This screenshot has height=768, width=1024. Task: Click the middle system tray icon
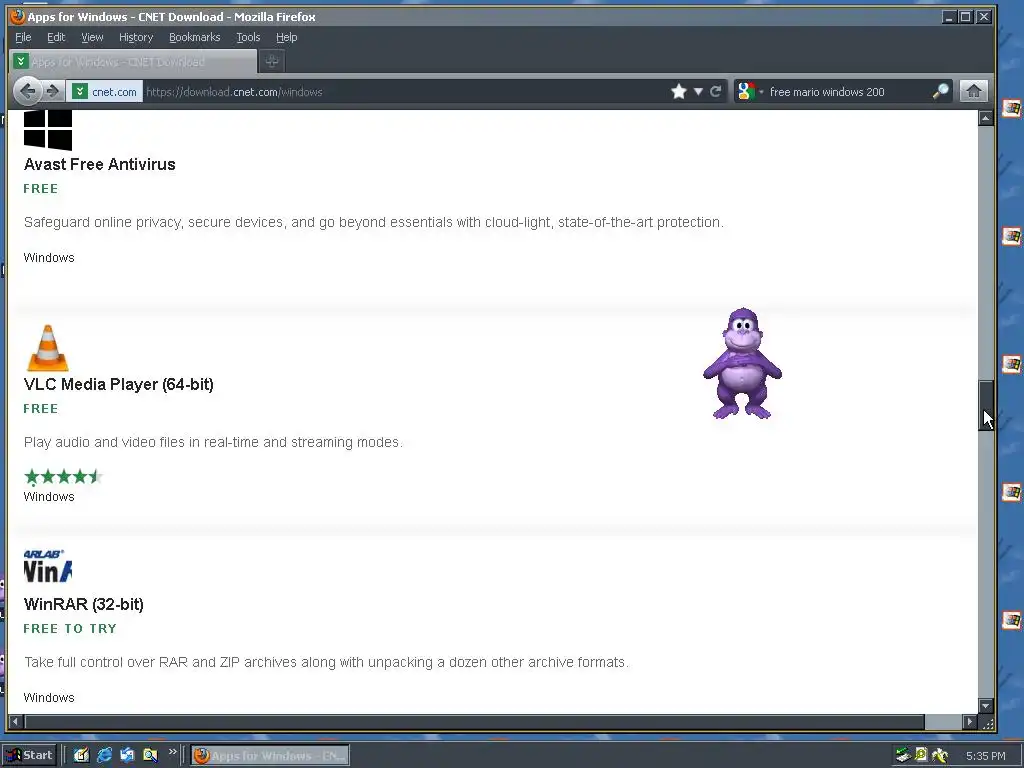(x=921, y=755)
